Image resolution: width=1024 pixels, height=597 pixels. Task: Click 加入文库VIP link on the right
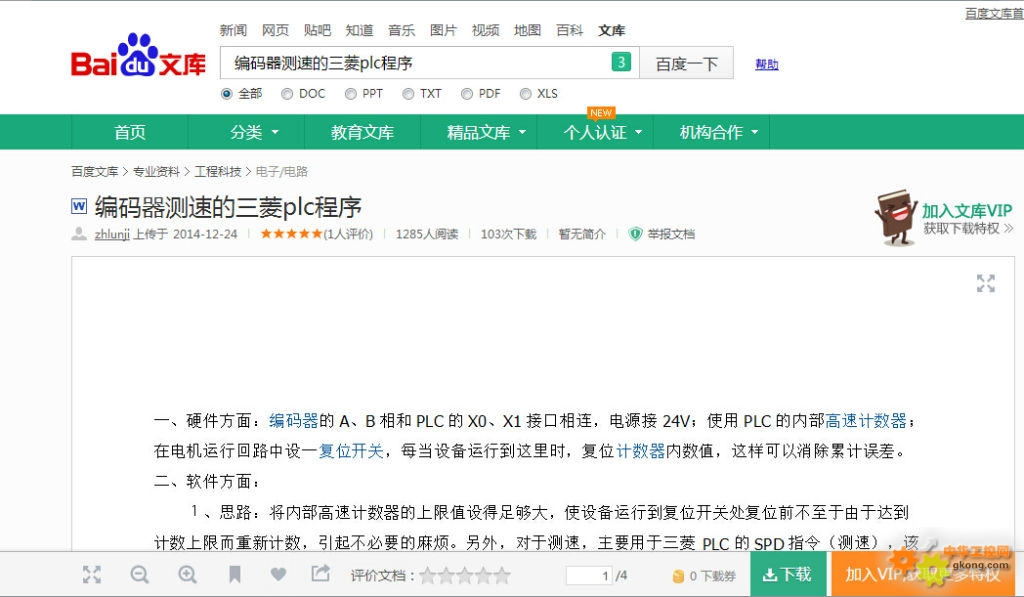click(x=967, y=210)
